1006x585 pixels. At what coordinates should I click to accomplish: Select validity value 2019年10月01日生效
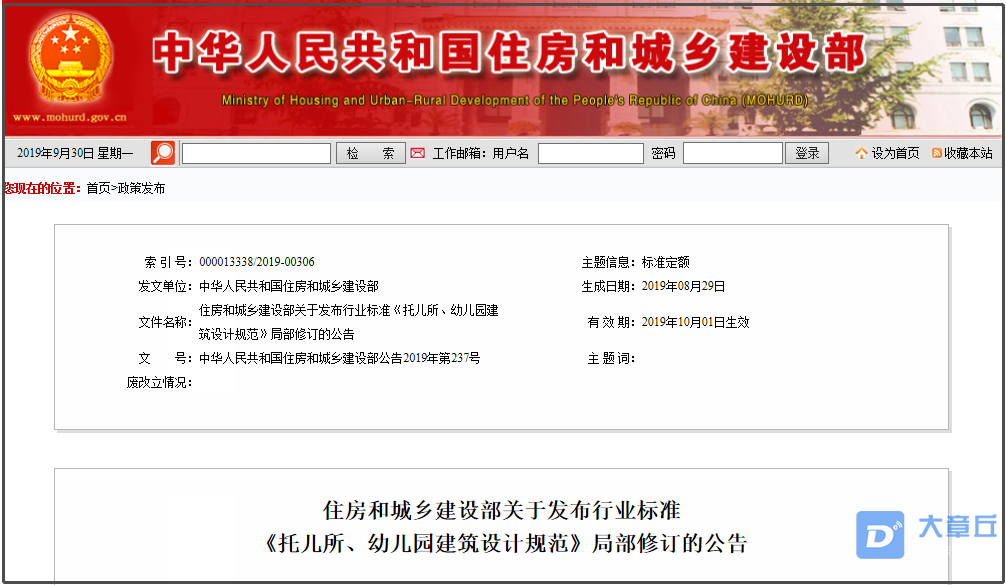click(x=695, y=322)
